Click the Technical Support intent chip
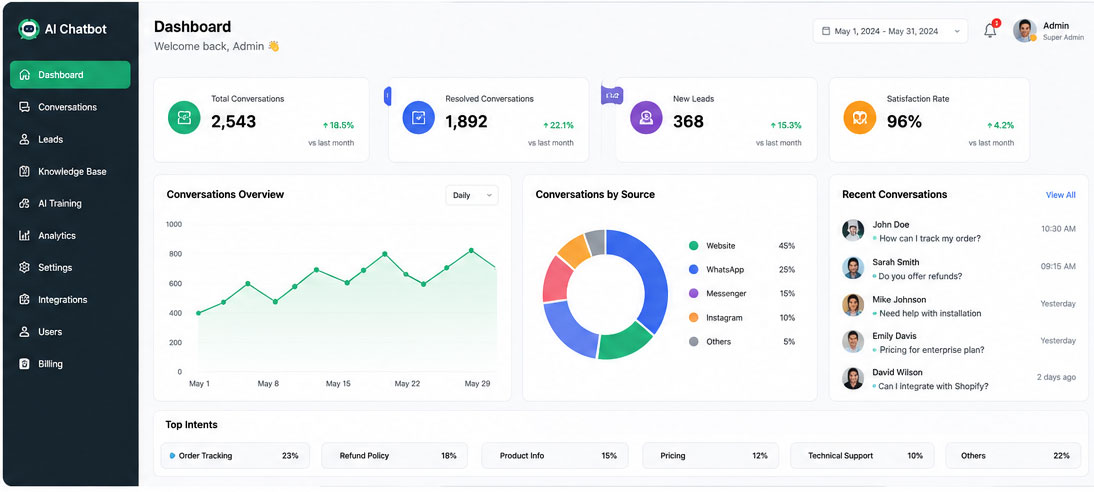Viewport: 1094px width, 492px height. (862, 456)
